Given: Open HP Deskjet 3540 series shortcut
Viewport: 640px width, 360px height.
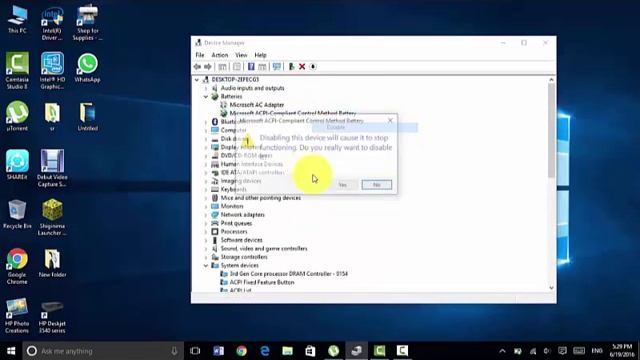Looking at the screenshot, I should coord(52,318).
